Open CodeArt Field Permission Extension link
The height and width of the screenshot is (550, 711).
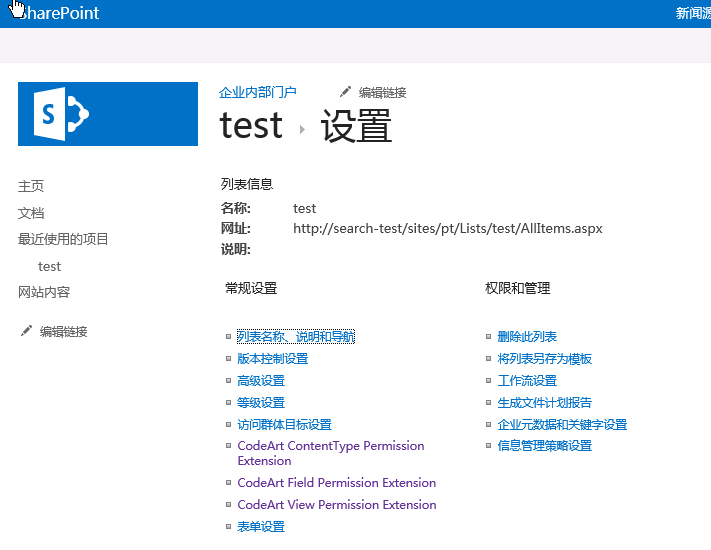point(336,482)
